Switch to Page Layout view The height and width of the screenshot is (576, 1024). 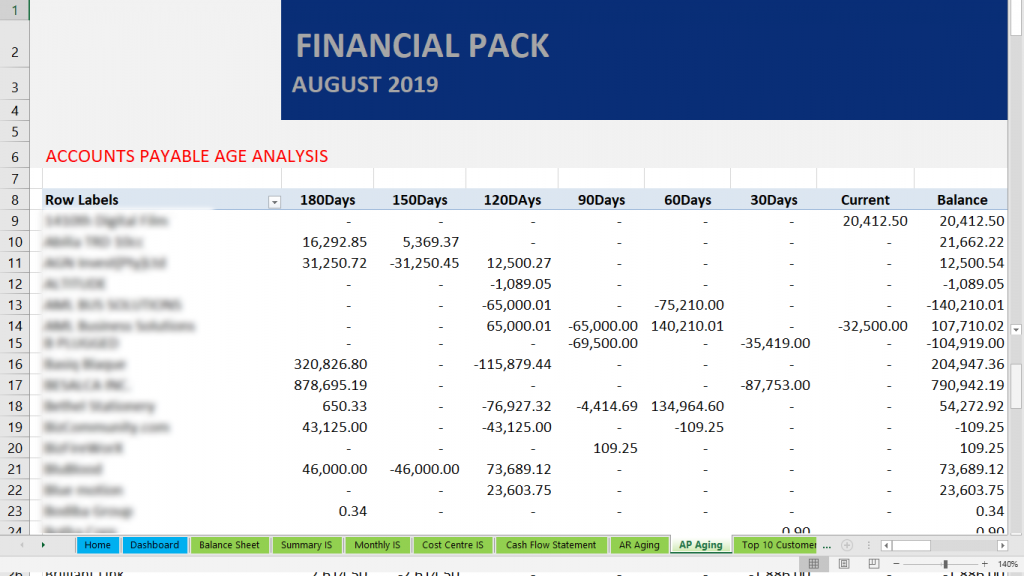[x=844, y=564]
